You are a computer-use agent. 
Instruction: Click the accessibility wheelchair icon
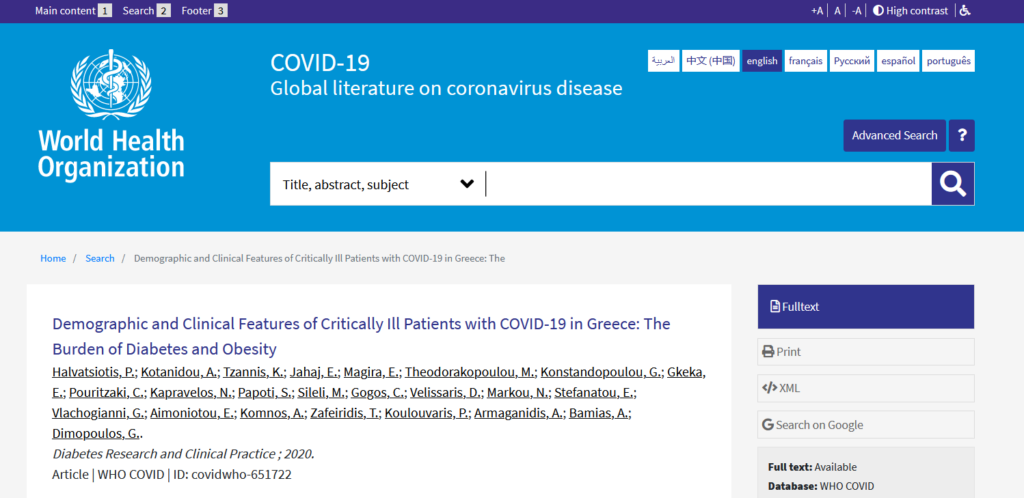click(x=965, y=10)
